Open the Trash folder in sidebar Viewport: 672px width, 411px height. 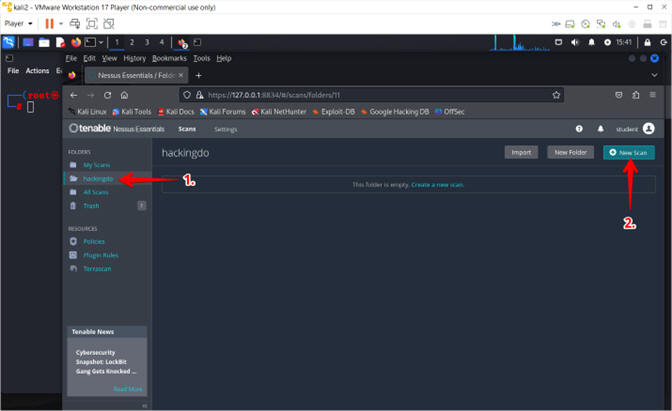click(91, 206)
